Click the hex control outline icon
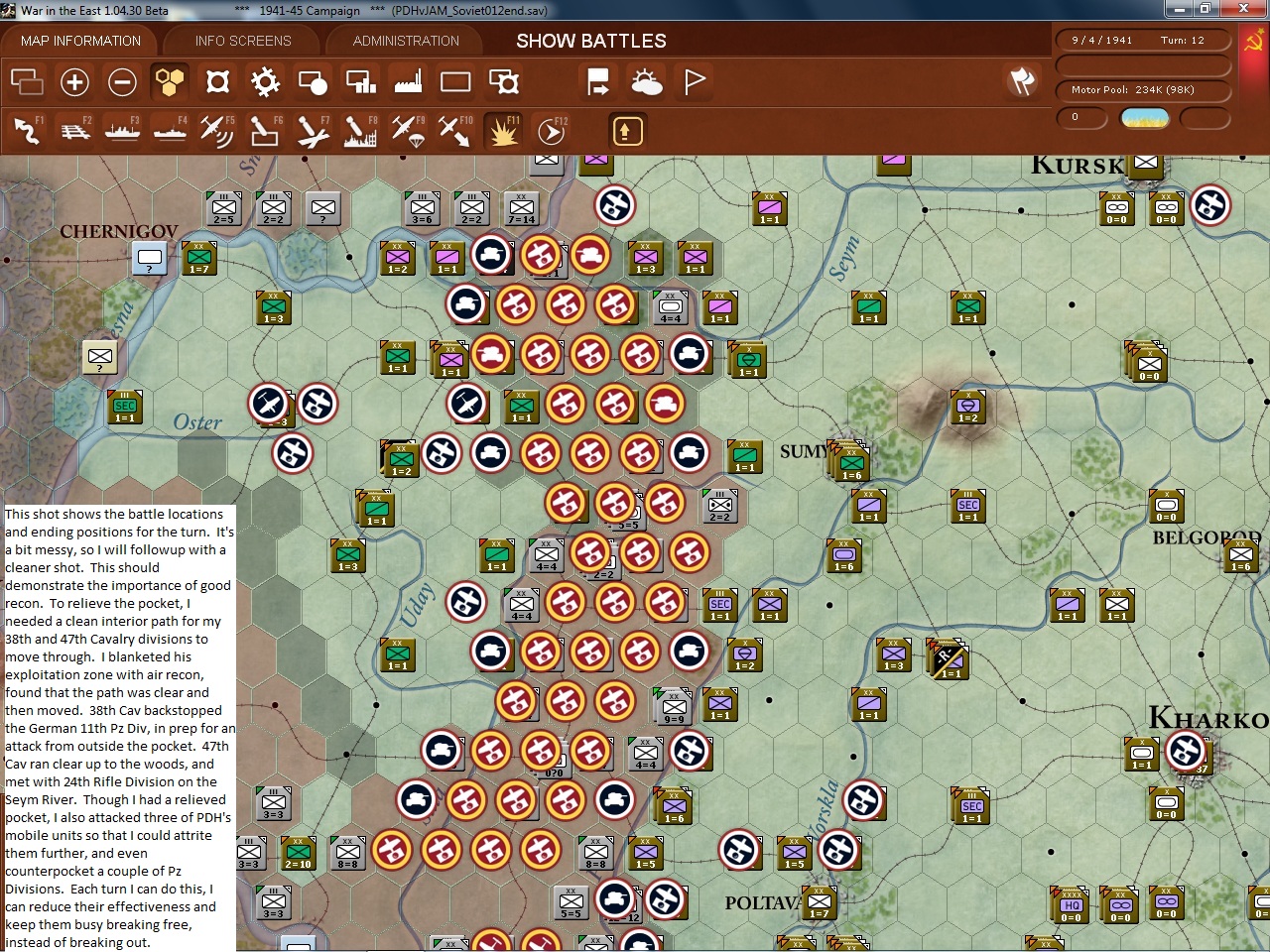Viewport: 1270px width, 952px height. (x=217, y=81)
